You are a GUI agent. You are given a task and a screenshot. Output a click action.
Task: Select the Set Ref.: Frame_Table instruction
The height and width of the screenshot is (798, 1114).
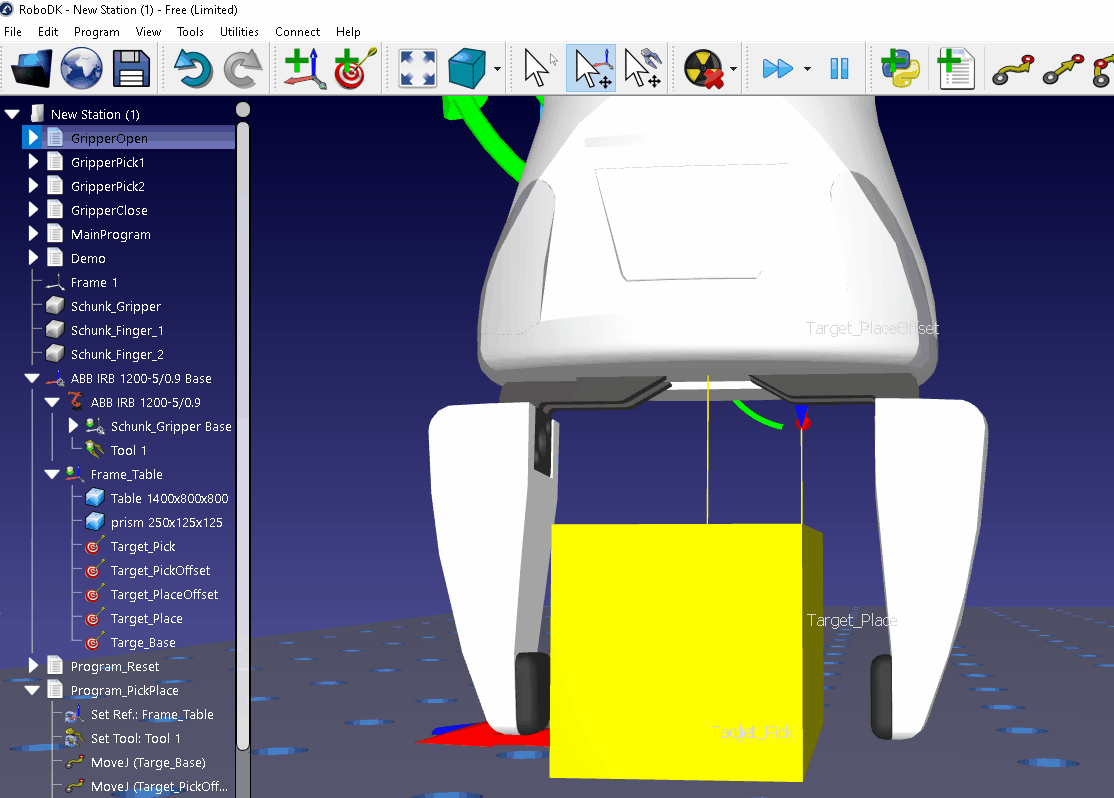pos(151,714)
